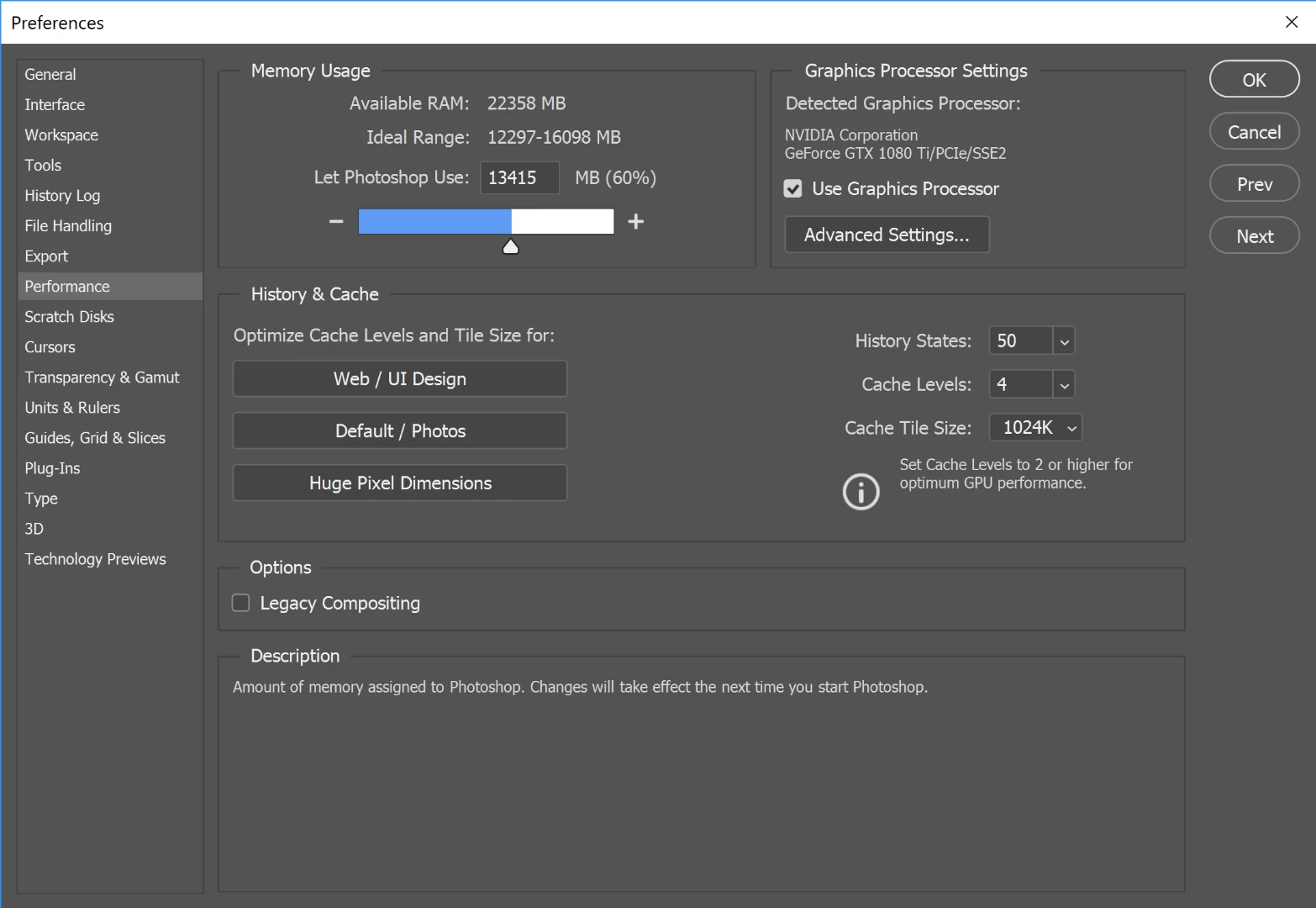Click the Available RAM value 22358 MB
This screenshot has width=1316, height=908.
coord(527,103)
